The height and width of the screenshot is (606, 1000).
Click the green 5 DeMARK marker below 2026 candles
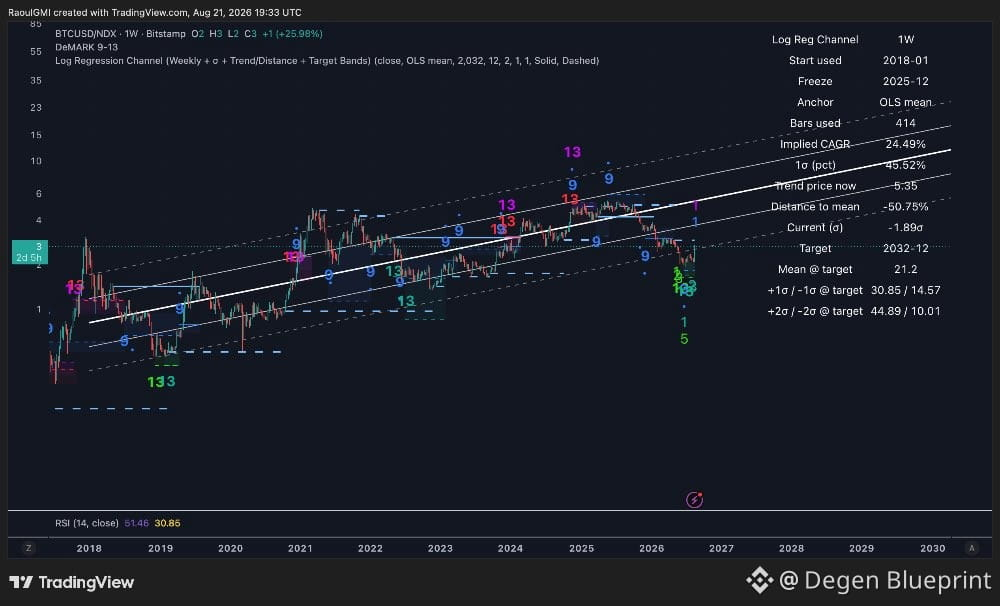[684, 339]
